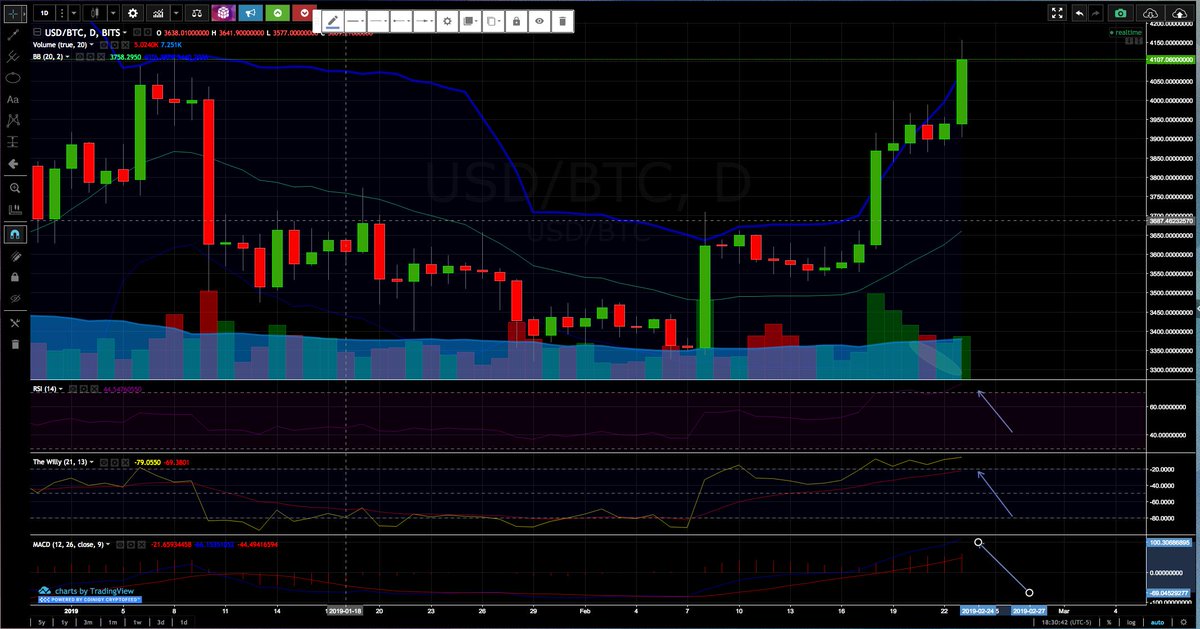This screenshot has height=629, width=1200.
Task: Toggle percent scale button
Action: pyautogui.click(x=1108, y=622)
